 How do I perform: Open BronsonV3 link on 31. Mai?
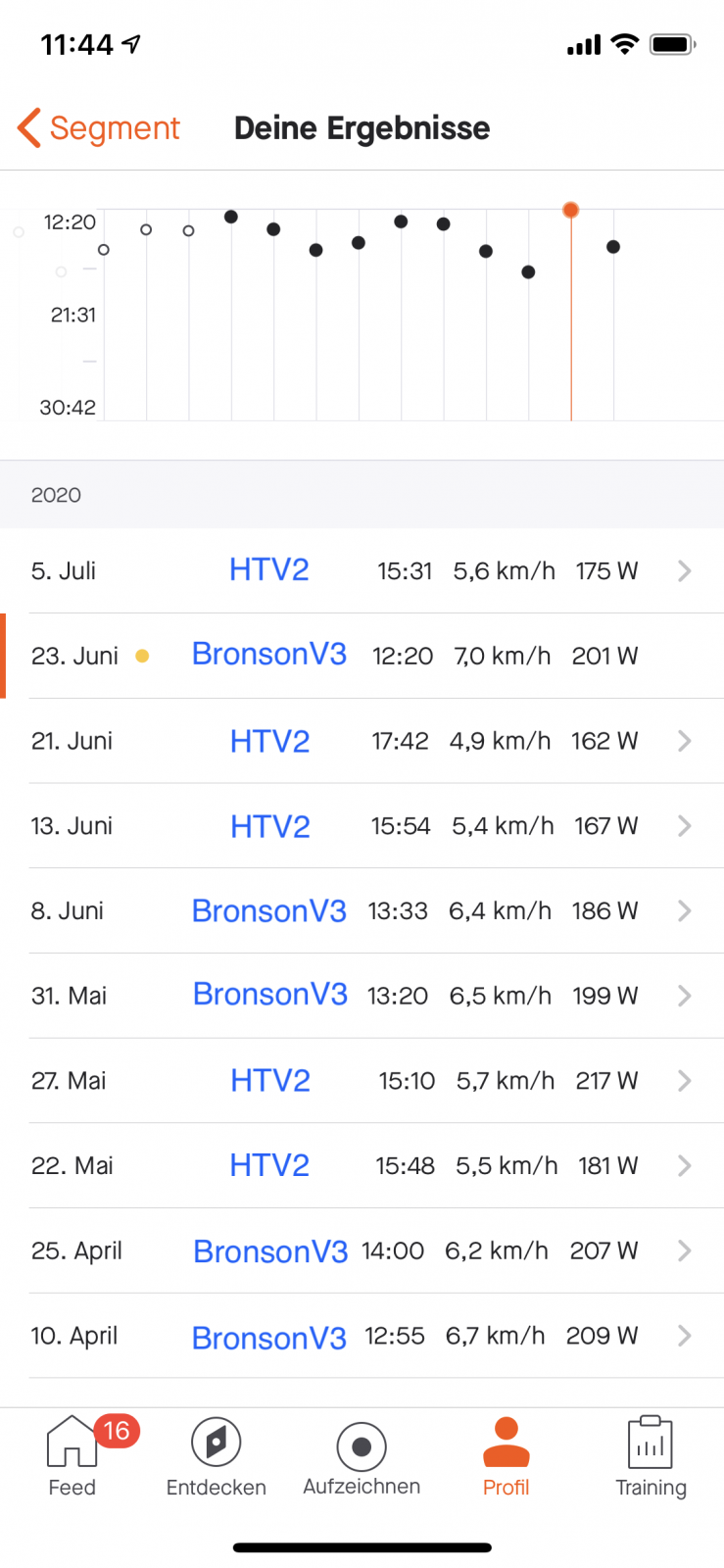[x=270, y=995]
